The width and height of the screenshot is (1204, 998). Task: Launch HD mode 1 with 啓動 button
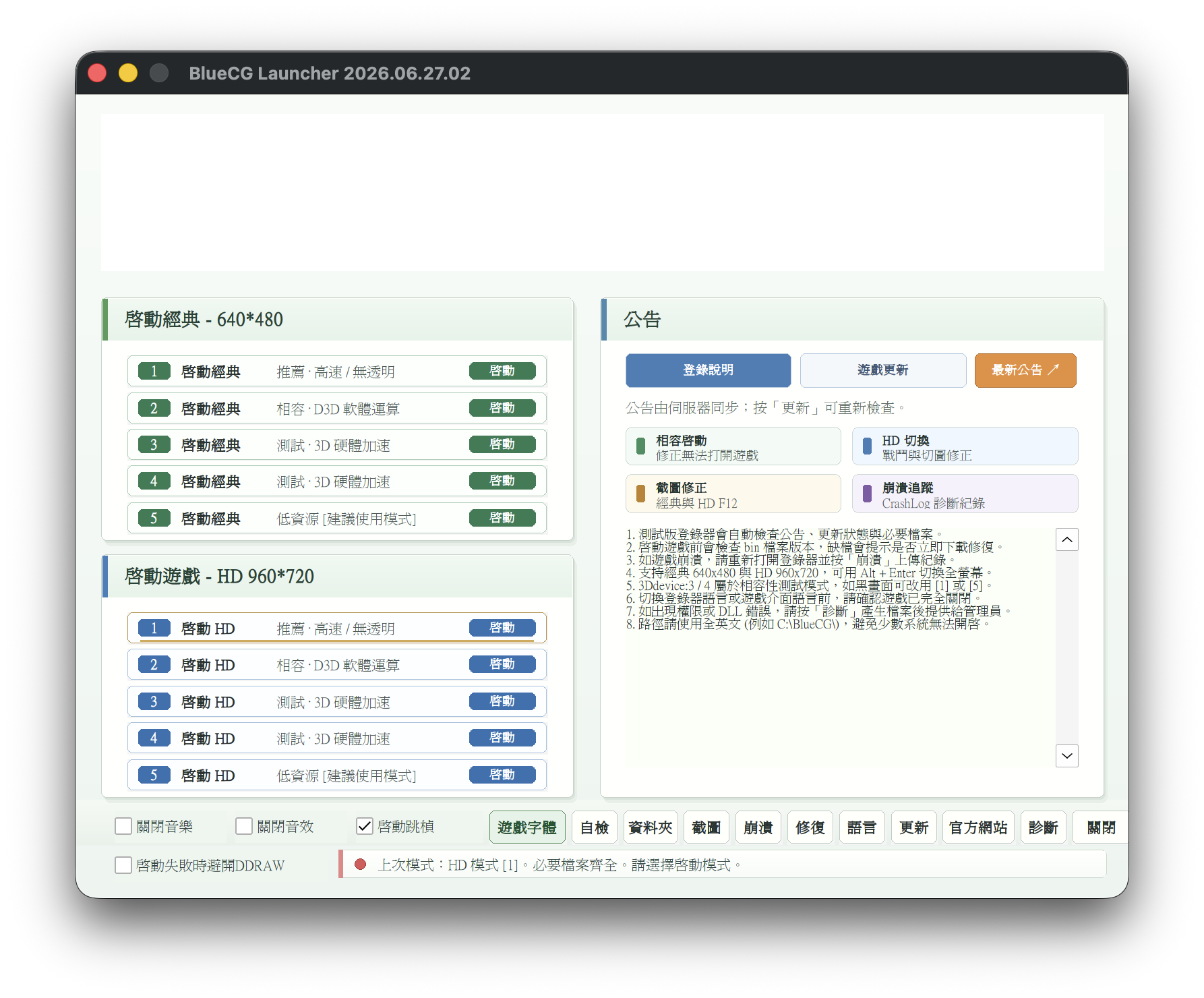[x=502, y=628]
